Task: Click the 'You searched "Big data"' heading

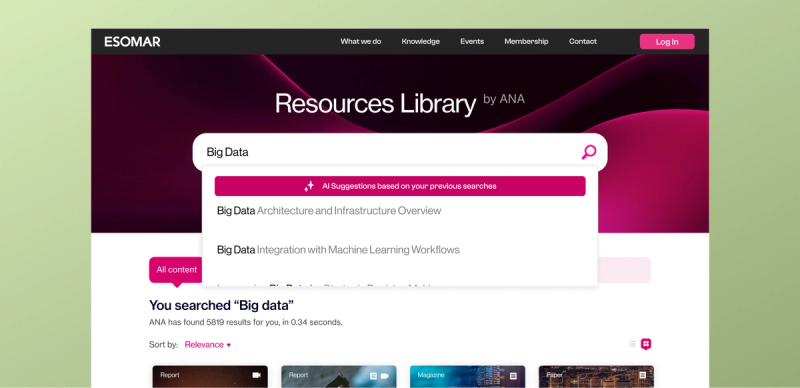Action: (x=221, y=306)
